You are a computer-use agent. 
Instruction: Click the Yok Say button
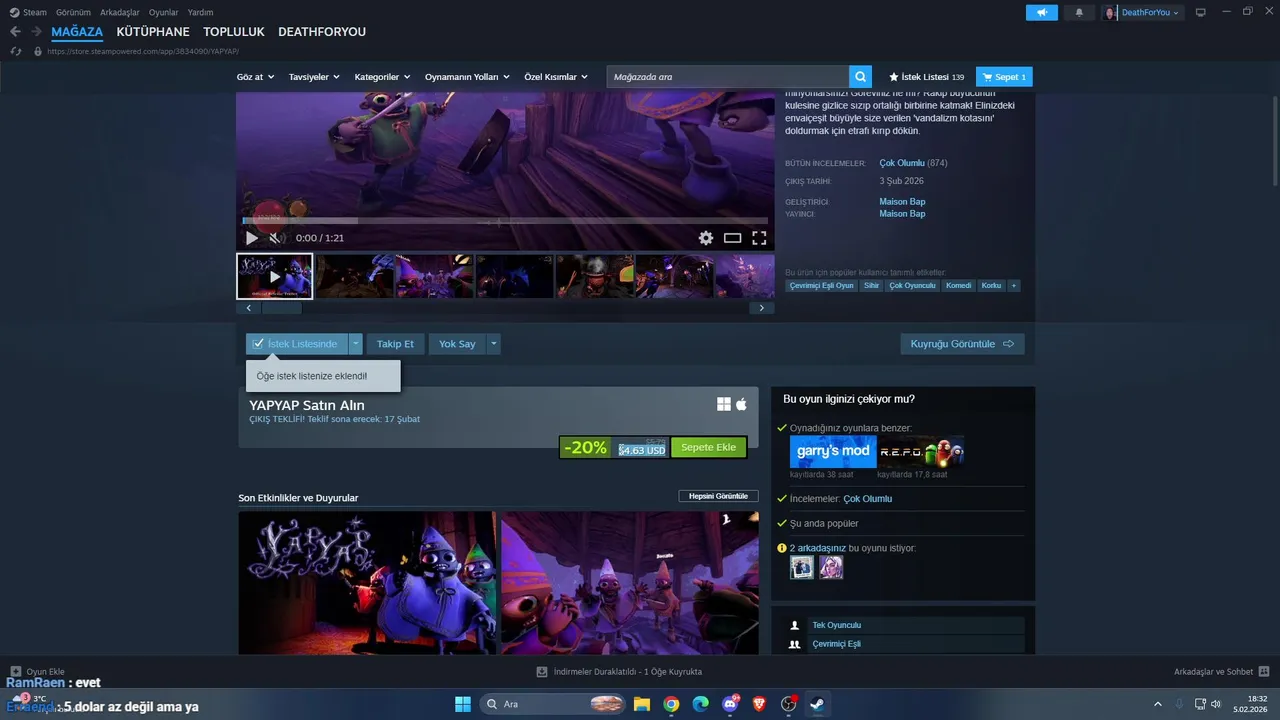pyautogui.click(x=457, y=344)
